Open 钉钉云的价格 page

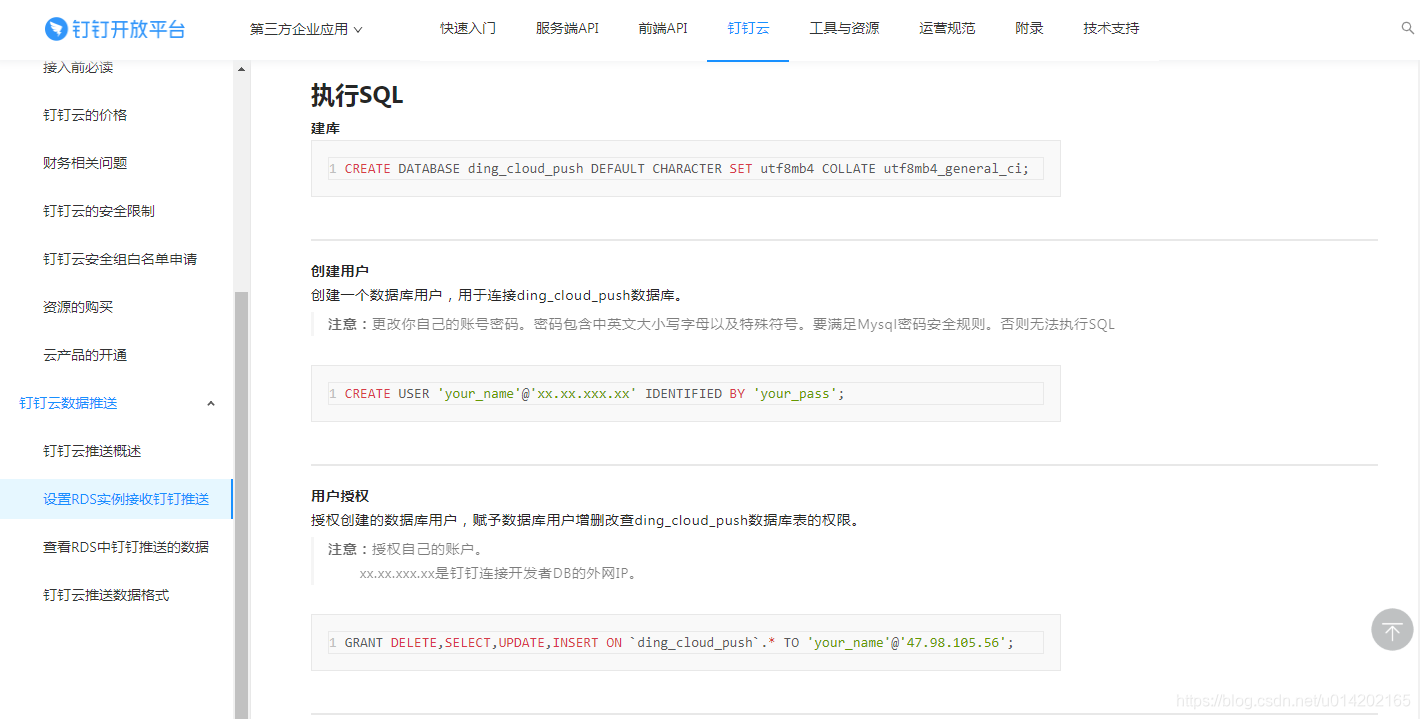pos(85,115)
